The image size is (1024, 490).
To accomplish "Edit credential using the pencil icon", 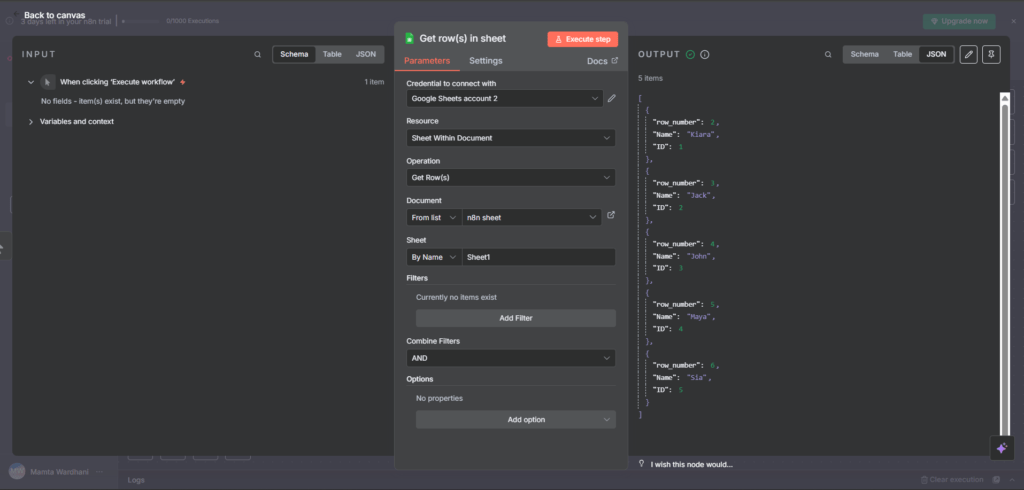I will 611,99.
